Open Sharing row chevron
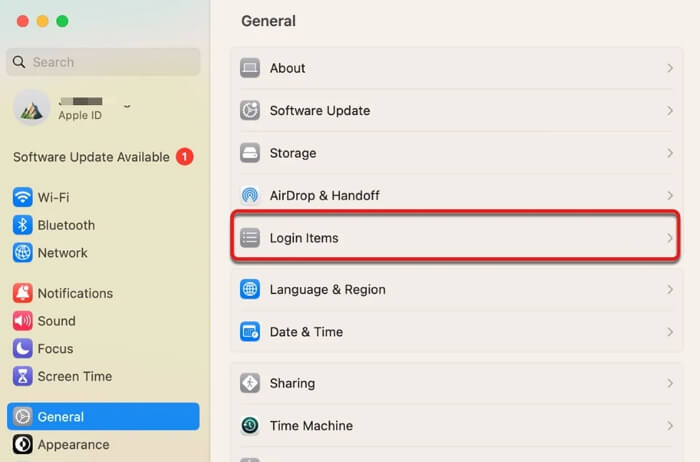 coord(670,383)
